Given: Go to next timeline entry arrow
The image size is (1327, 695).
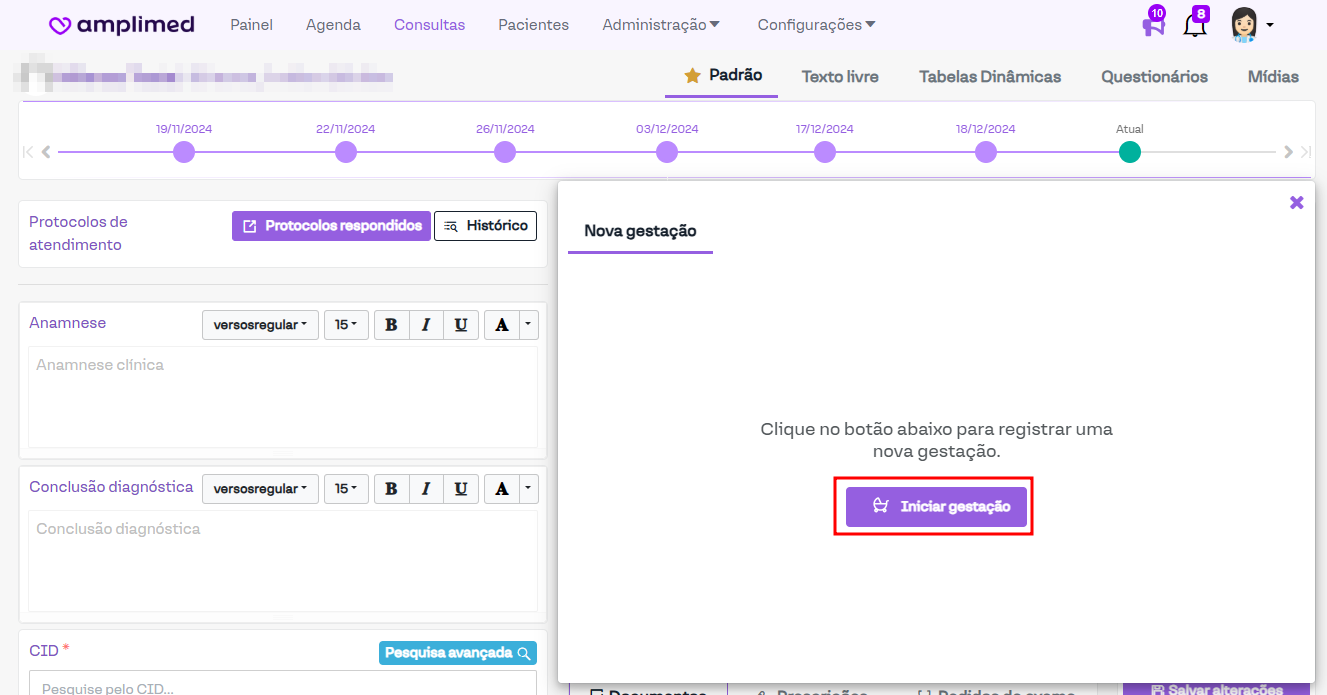Looking at the screenshot, I should tap(1288, 152).
